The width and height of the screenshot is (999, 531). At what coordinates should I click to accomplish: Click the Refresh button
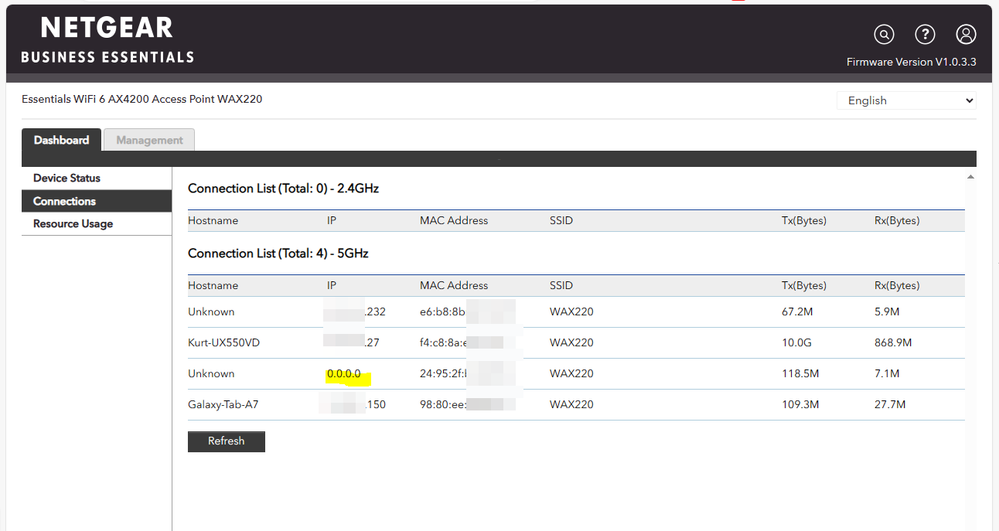click(x=226, y=441)
